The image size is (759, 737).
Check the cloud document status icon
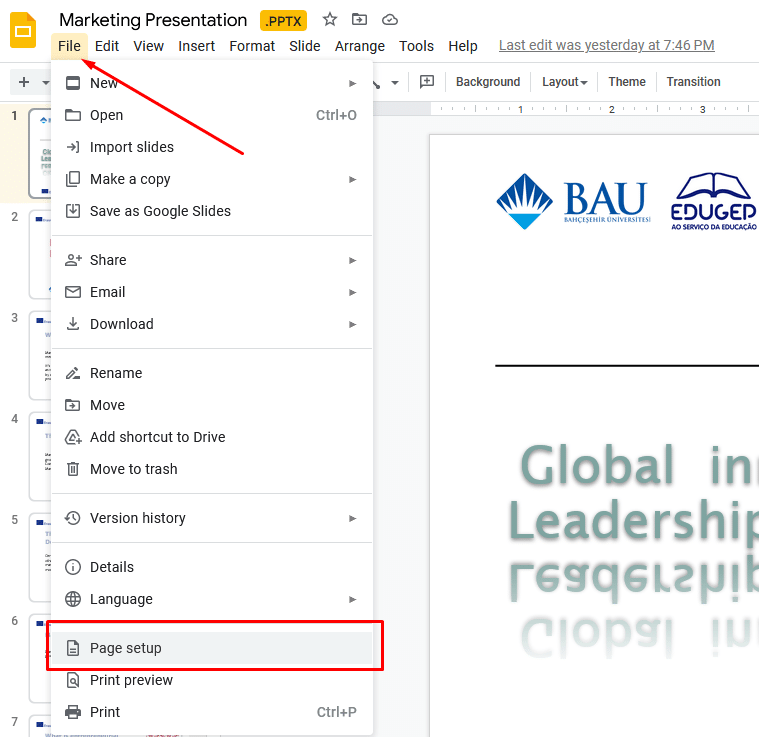(390, 20)
